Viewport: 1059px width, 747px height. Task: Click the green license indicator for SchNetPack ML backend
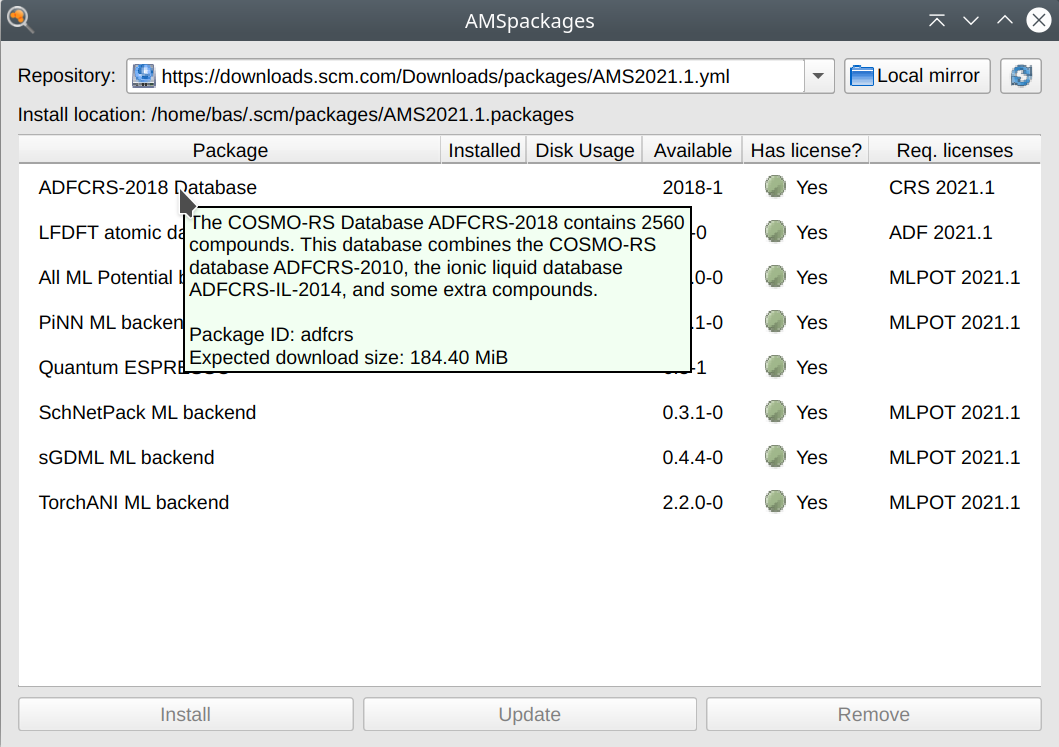click(x=775, y=412)
